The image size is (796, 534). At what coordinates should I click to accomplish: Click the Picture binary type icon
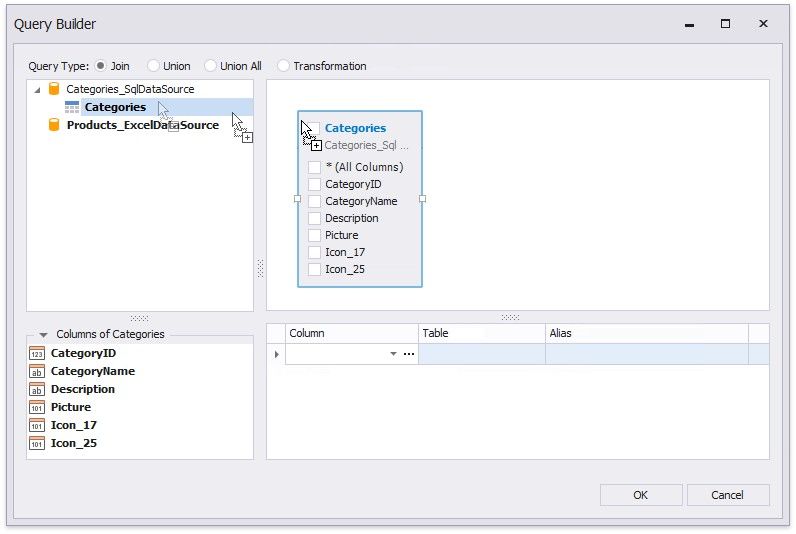[x=37, y=407]
